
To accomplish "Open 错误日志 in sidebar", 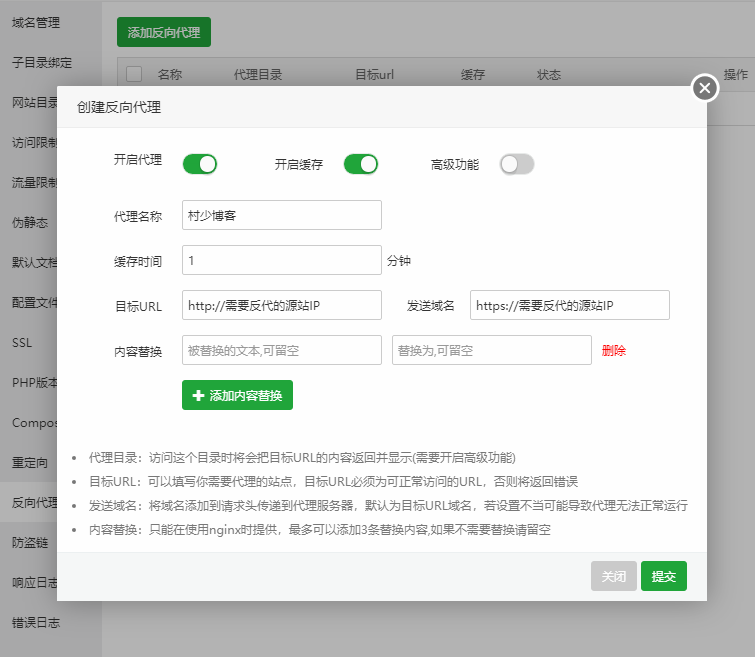I will (x=36, y=622).
